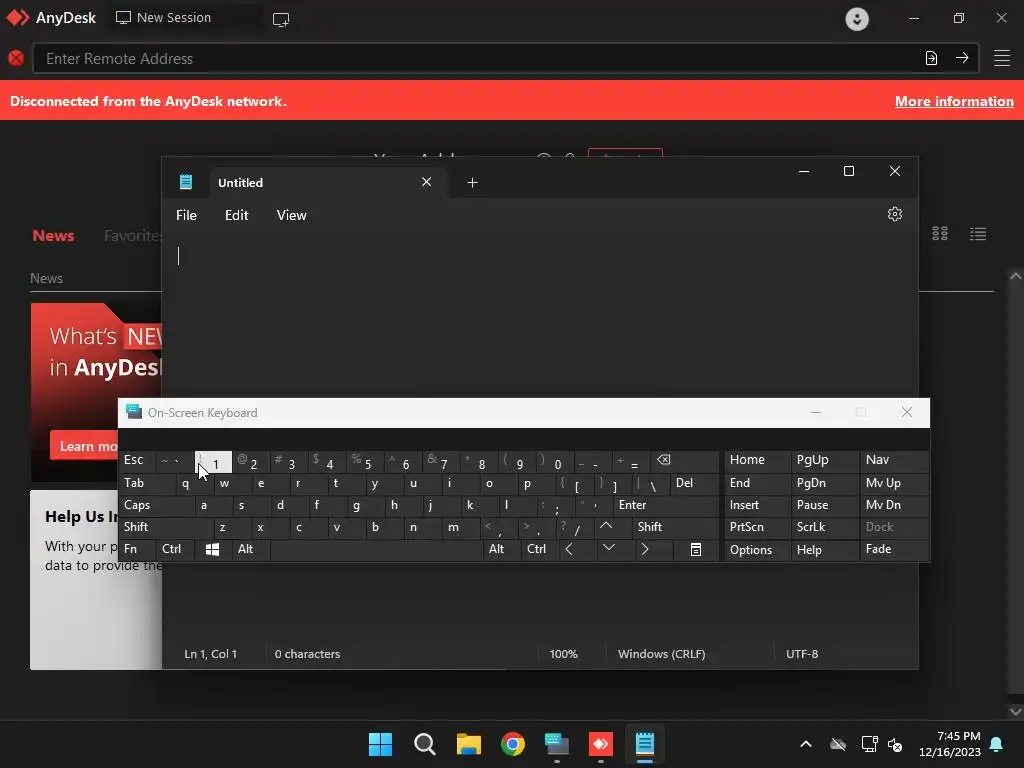1024x768 pixels.
Task: Click the Windows logo key on On-Screen Keyboard
Action: click(x=212, y=550)
